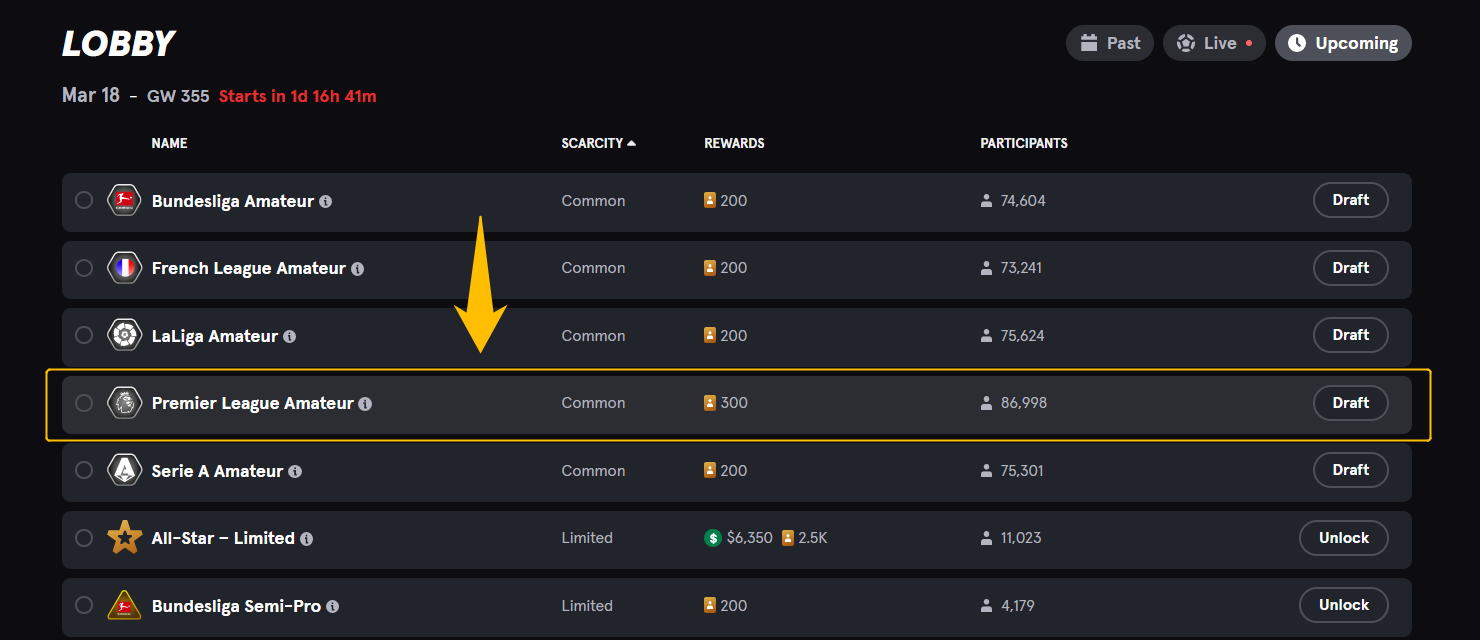Select the All-Star – Limited radio button
The height and width of the screenshot is (640, 1480).
pos(84,538)
